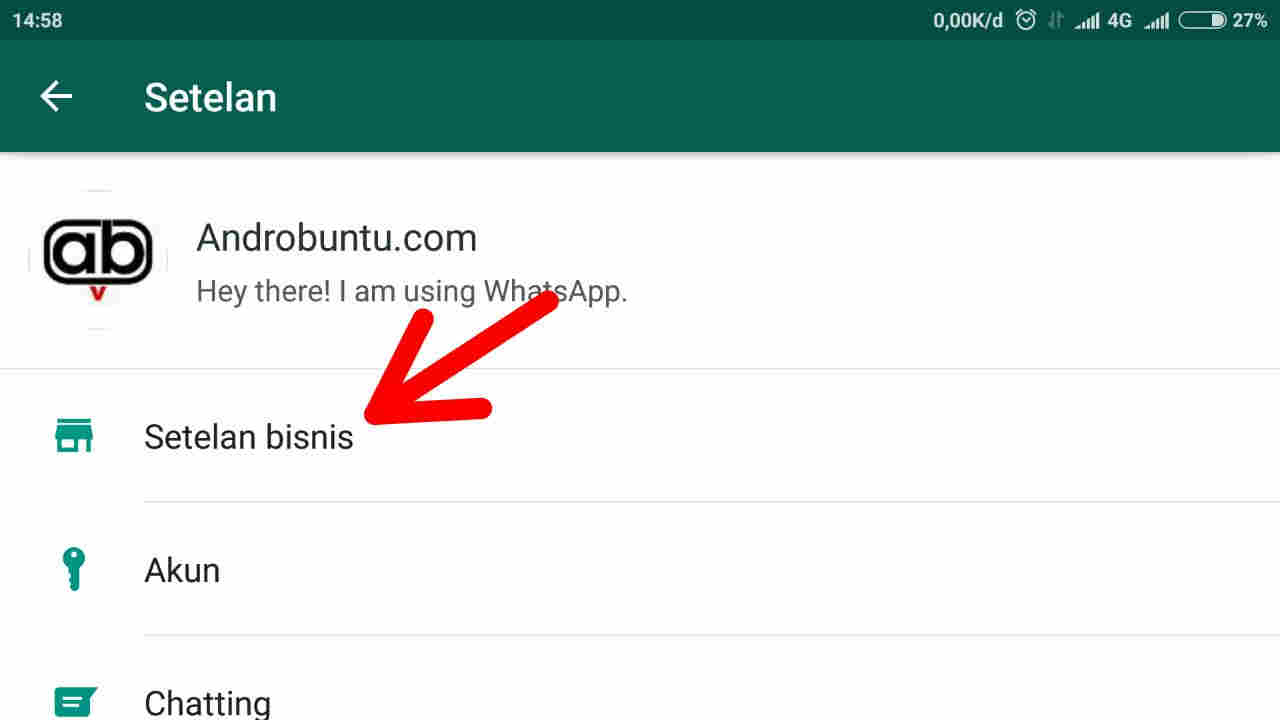The height and width of the screenshot is (720, 1280).
Task: Select the Chatting settings entry
Action: (640, 690)
